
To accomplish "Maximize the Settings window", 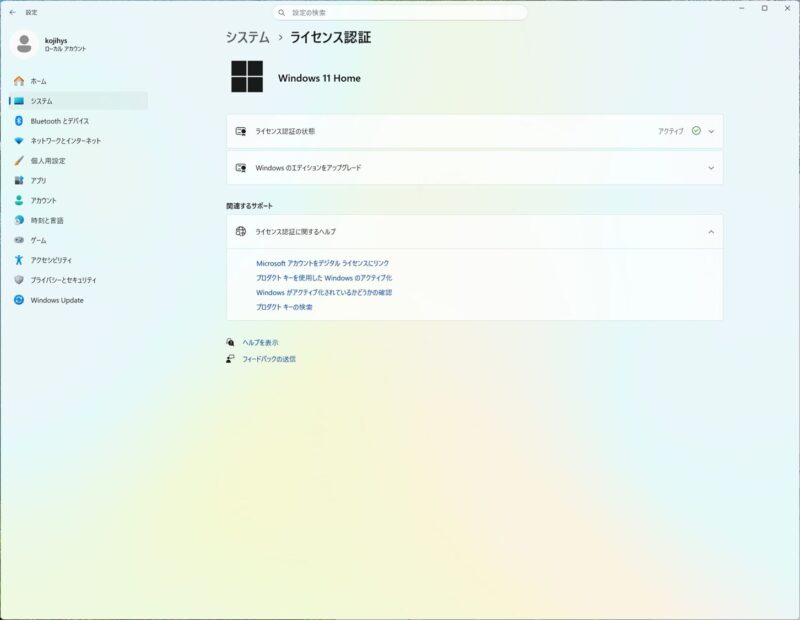I will [764, 8].
